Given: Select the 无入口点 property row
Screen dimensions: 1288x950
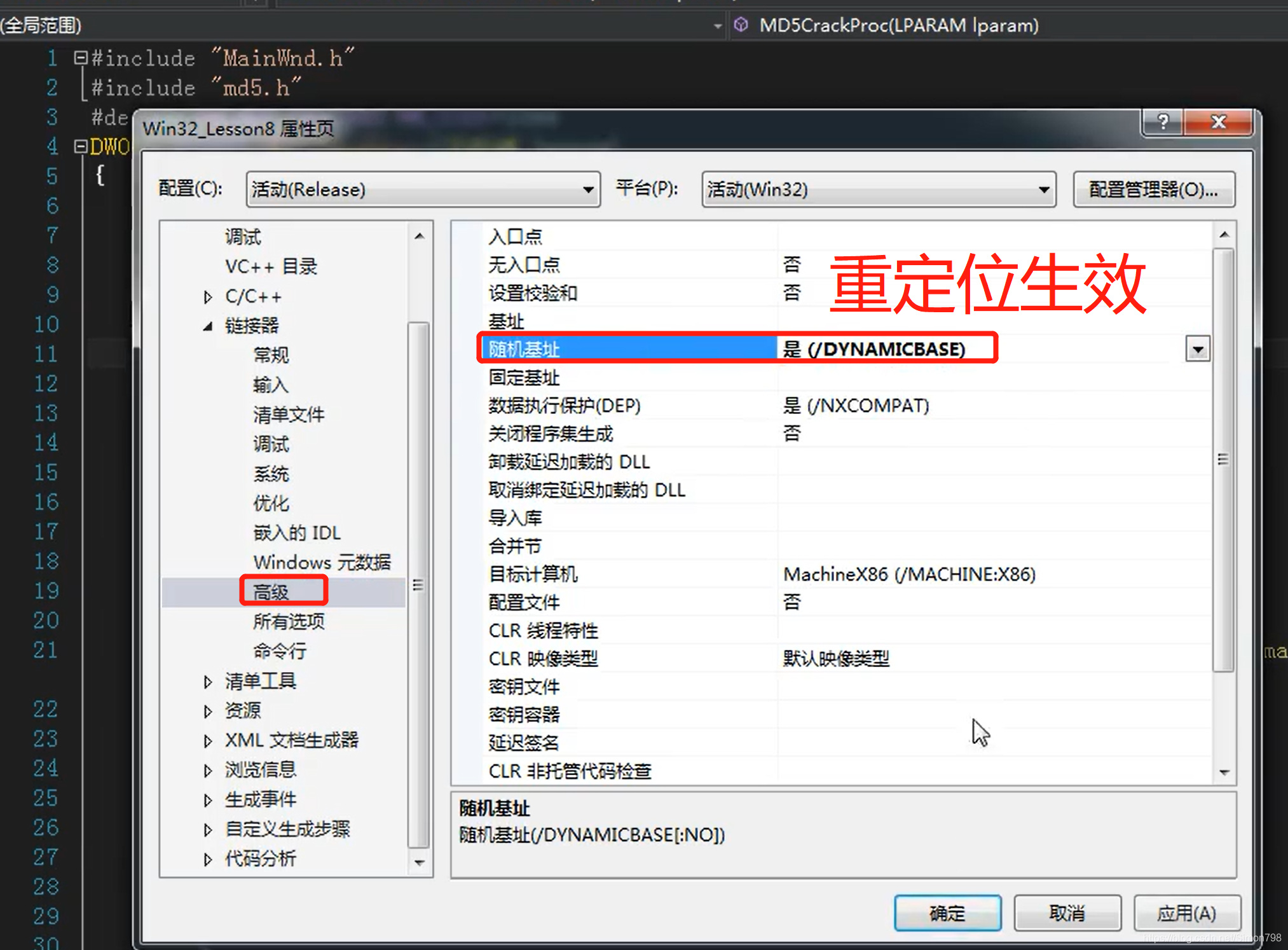Looking at the screenshot, I should pos(846,265).
